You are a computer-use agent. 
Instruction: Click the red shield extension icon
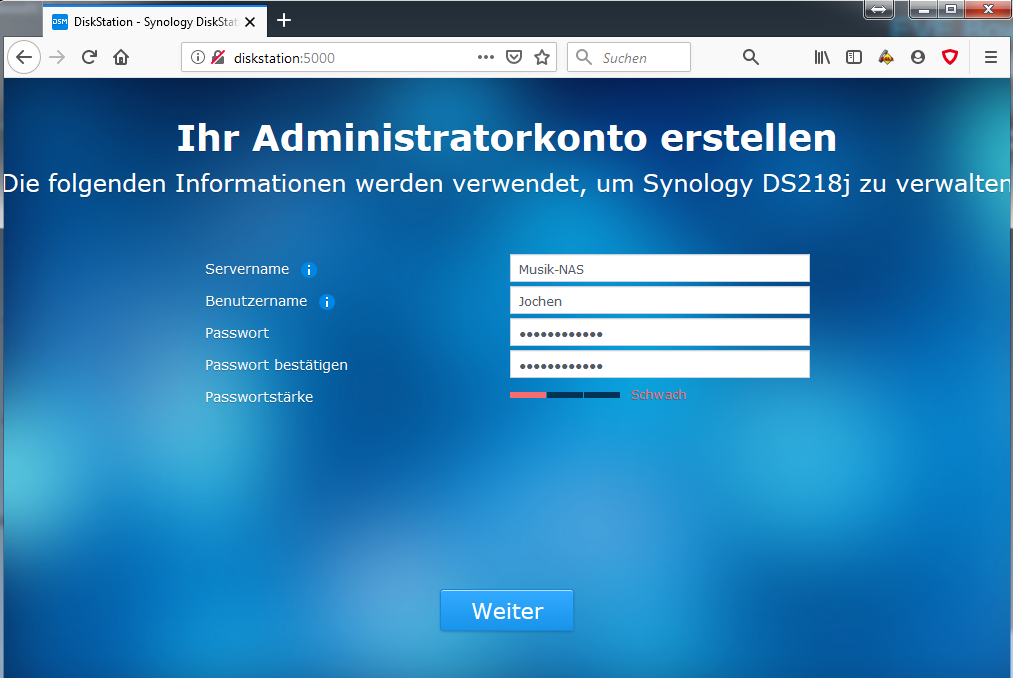pyautogui.click(x=950, y=58)
